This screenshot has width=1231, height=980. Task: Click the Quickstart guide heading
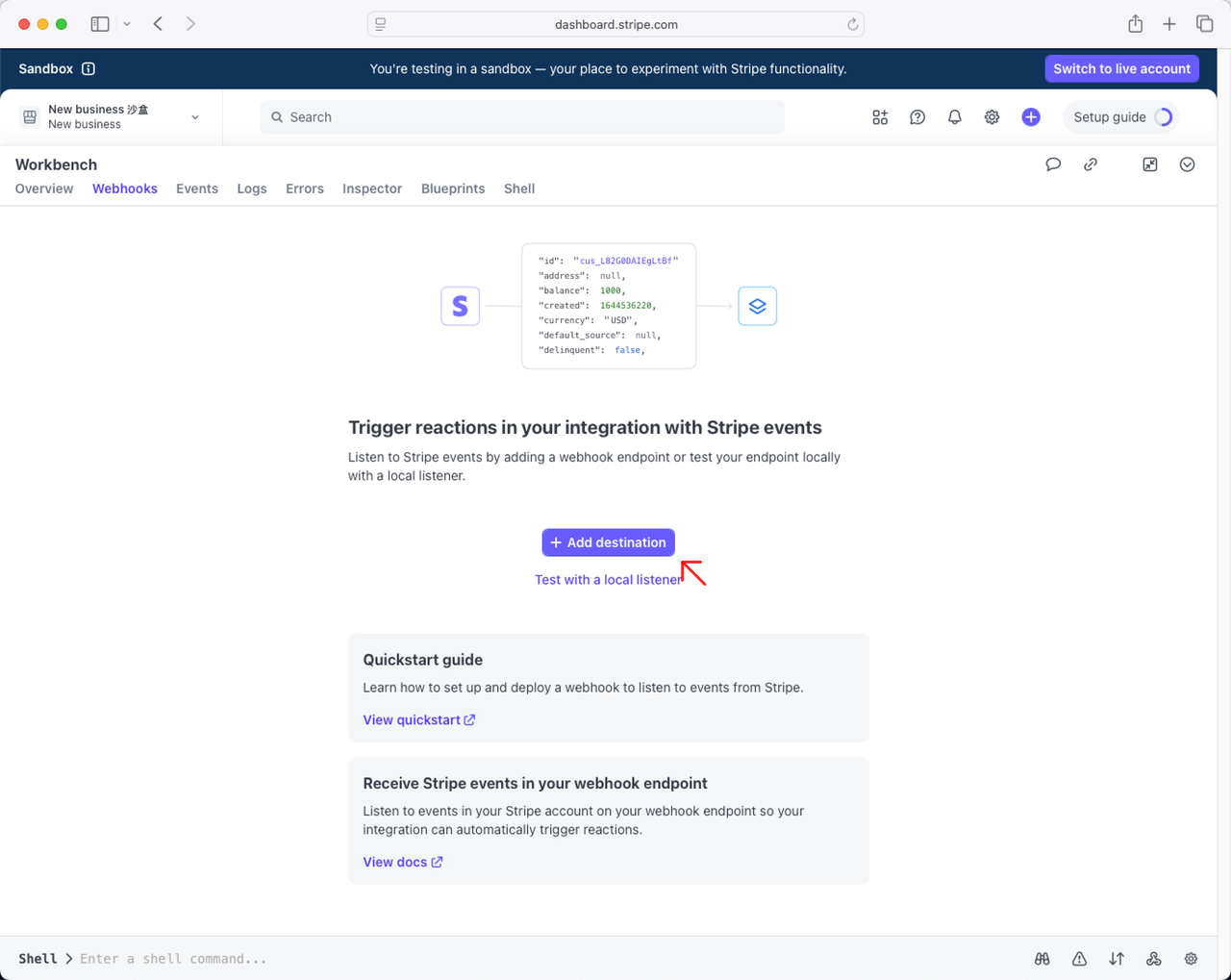[422, 660]
